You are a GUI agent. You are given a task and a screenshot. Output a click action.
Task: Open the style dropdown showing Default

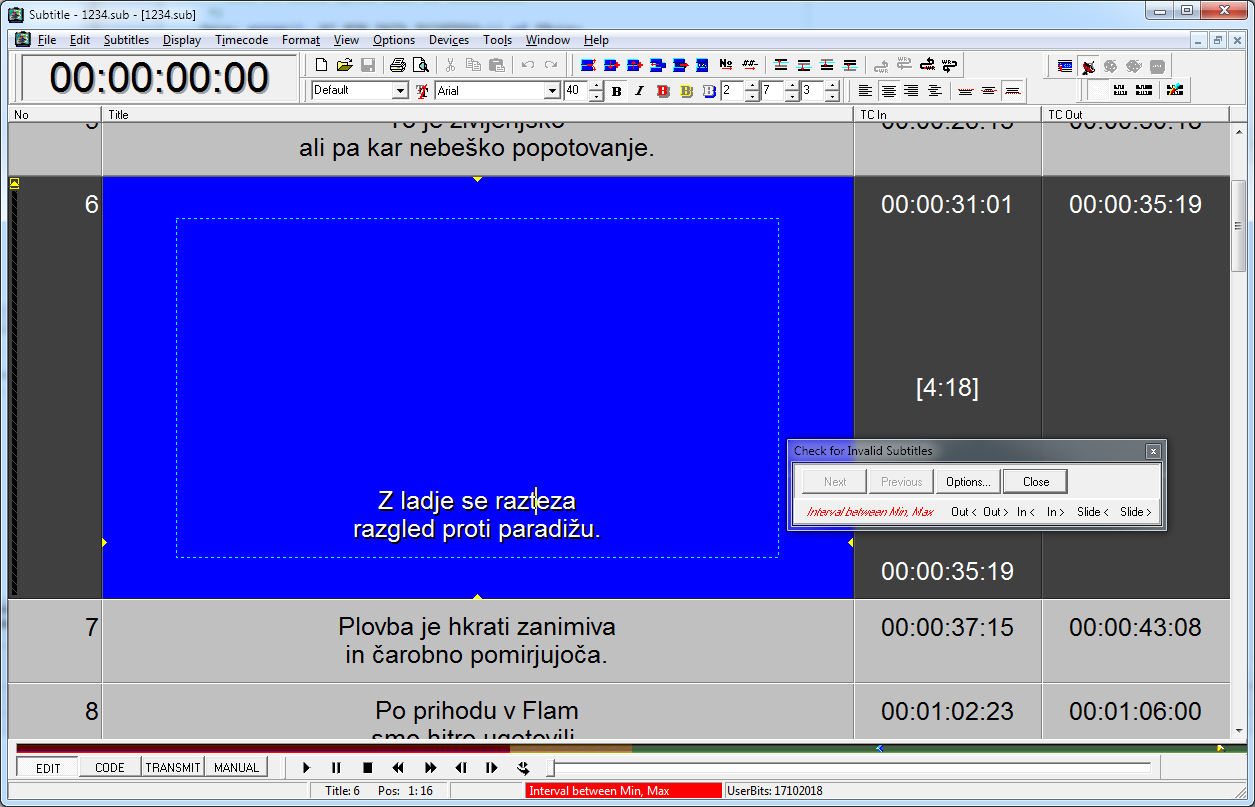(x=401, y=91)
